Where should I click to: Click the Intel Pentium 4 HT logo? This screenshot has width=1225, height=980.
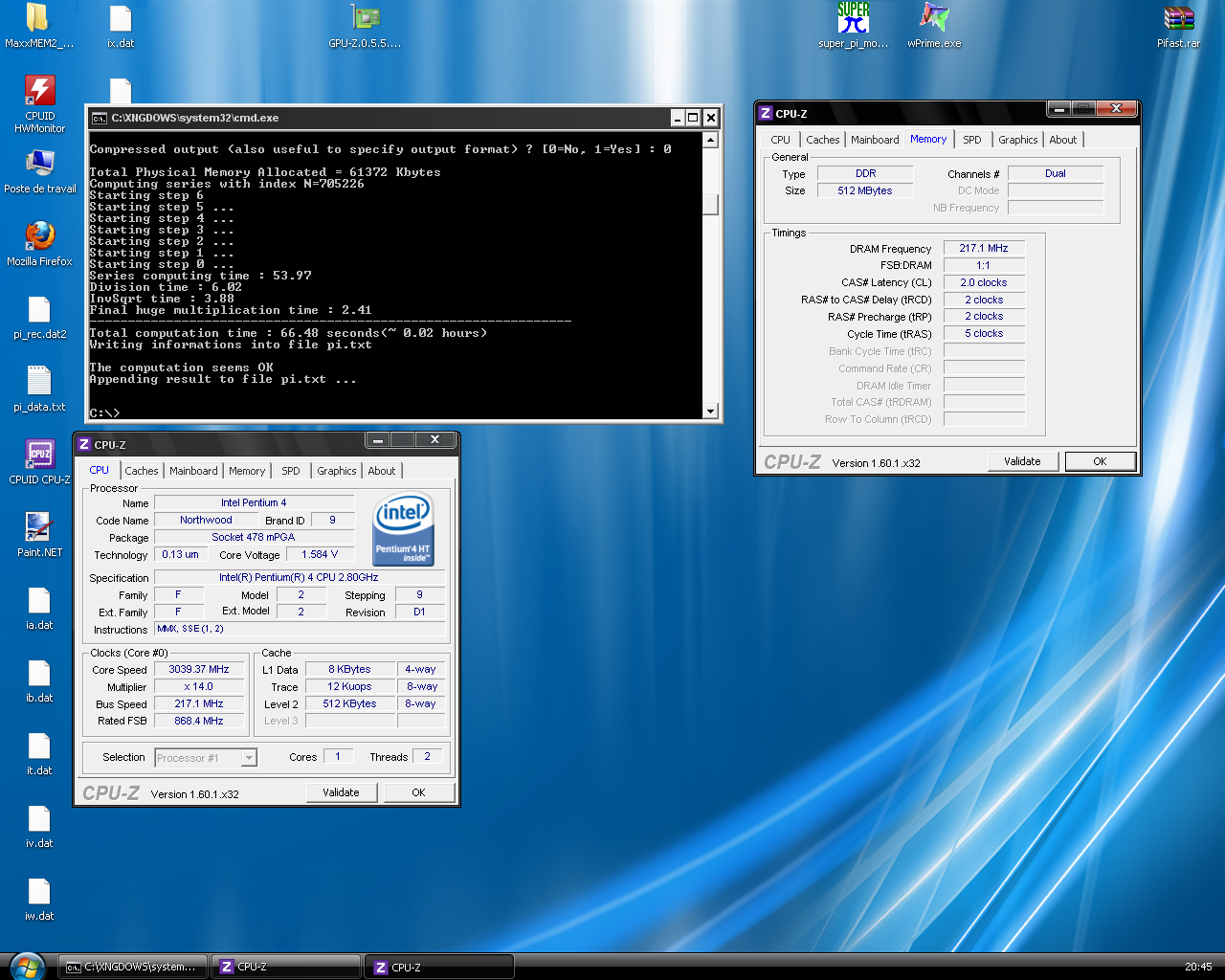coord(403,528)
